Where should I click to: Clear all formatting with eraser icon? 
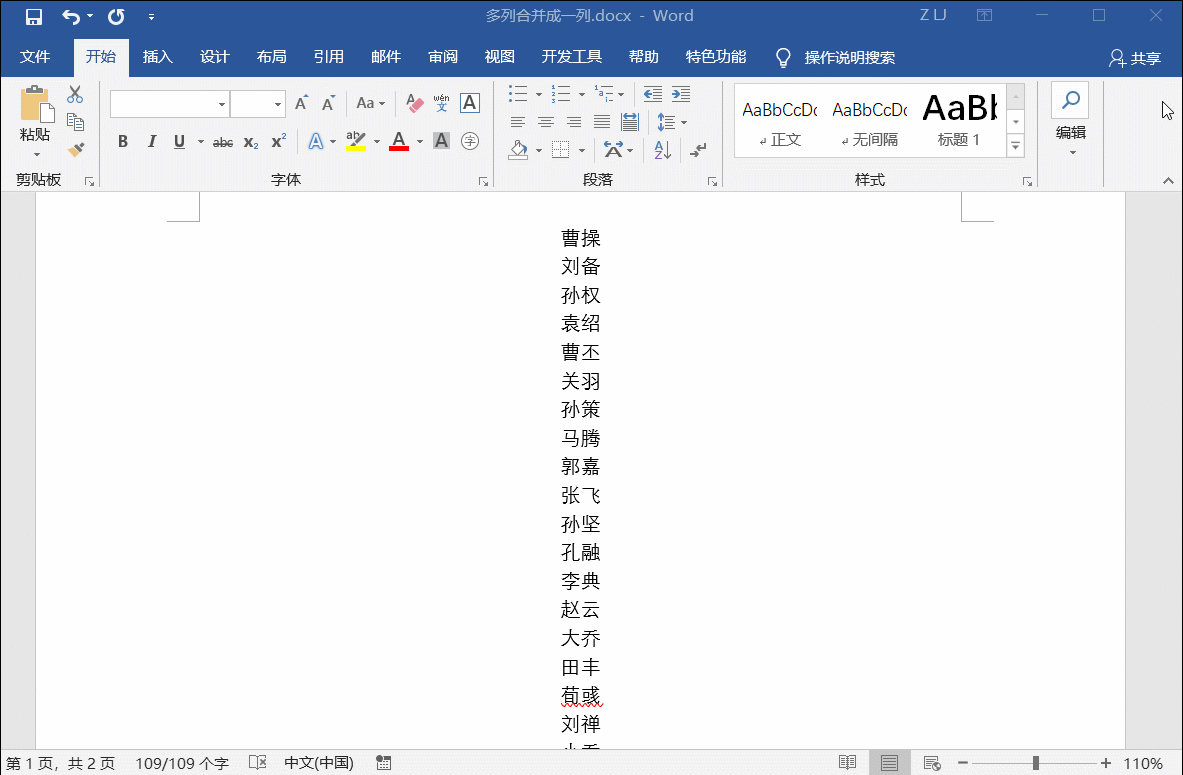[414, 103]
